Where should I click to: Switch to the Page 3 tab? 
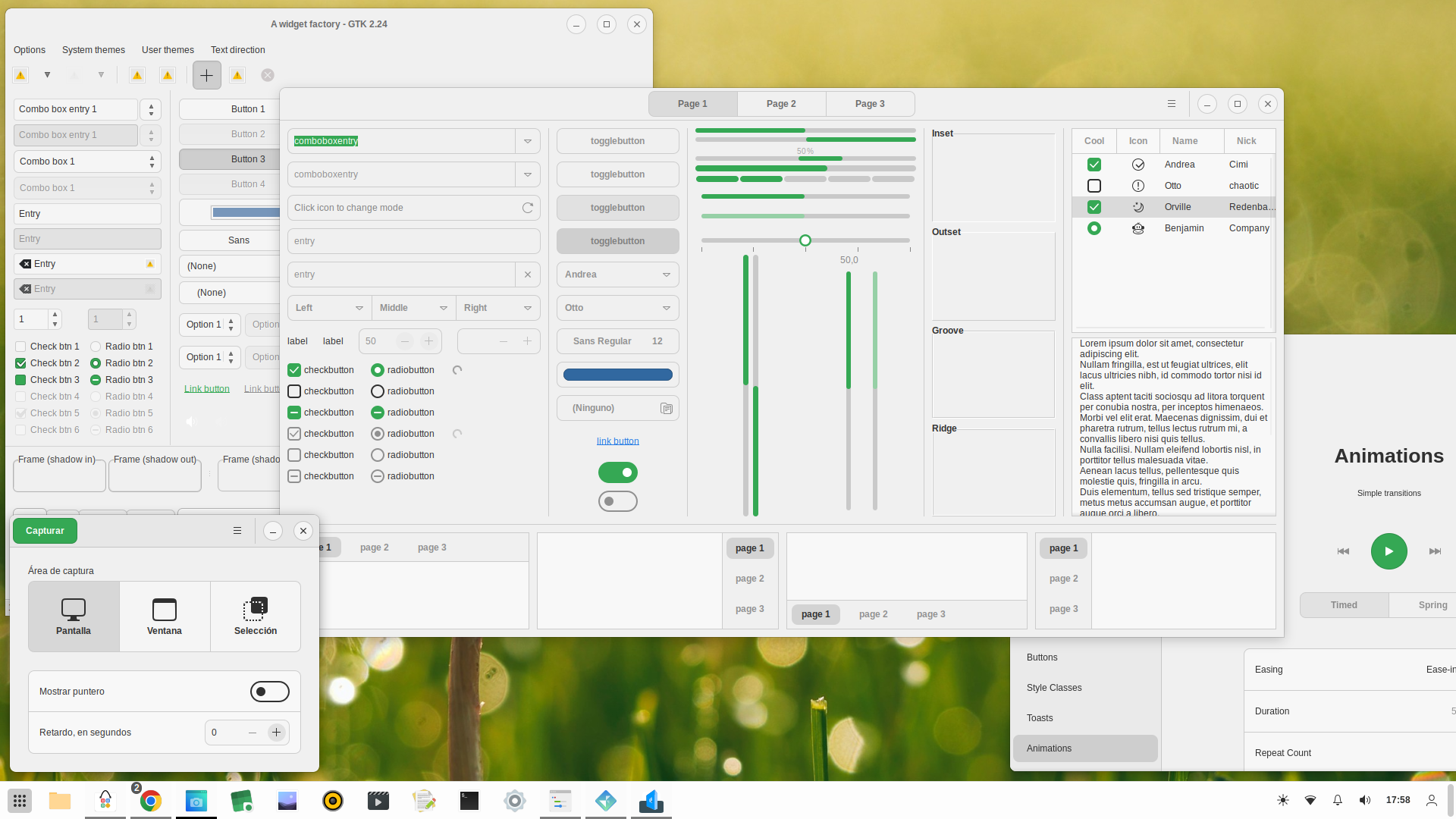[x=870, y=104]
